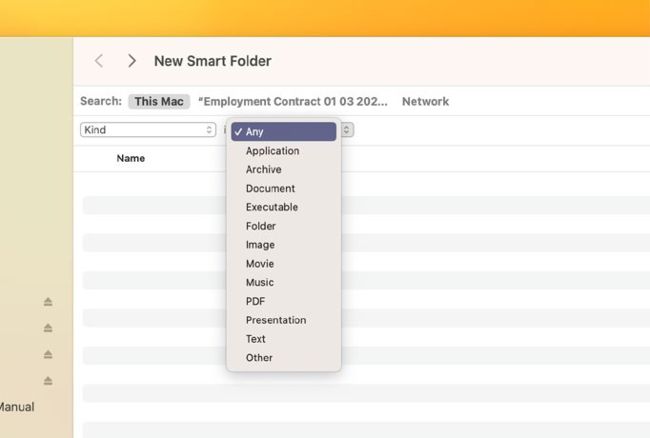Click the bottom eject icon above Manual
The height and width of the screenshot is (438, 650).
coord(48,381)
